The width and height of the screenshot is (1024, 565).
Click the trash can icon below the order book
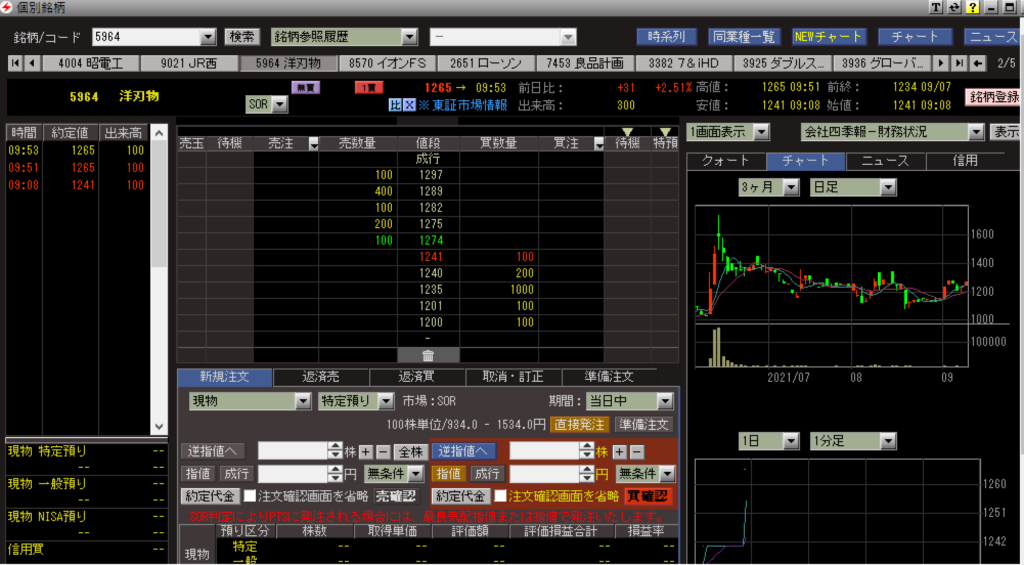(428, 355)
